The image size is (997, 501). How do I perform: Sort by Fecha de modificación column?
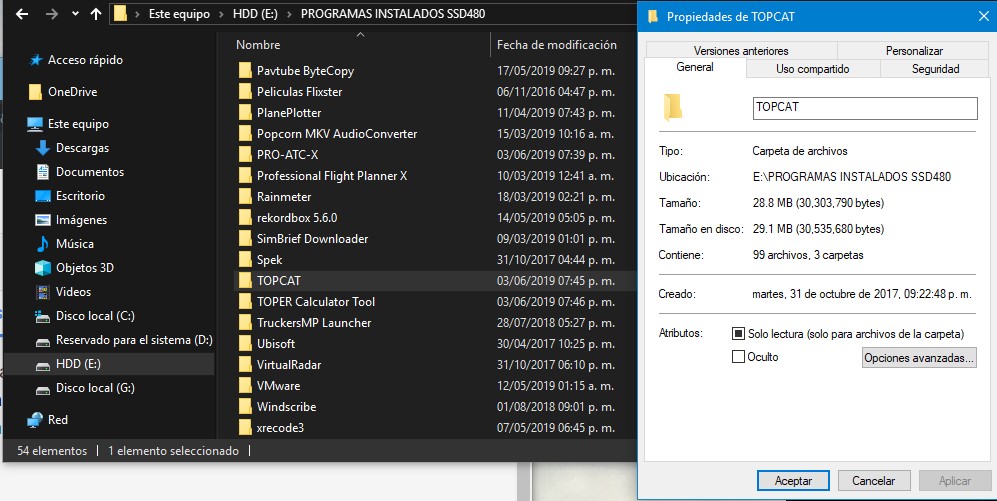coord(556,45)
